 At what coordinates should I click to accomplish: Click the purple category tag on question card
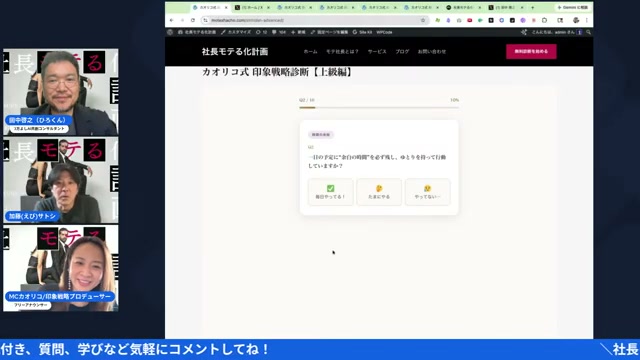click(x=321, y=135)
